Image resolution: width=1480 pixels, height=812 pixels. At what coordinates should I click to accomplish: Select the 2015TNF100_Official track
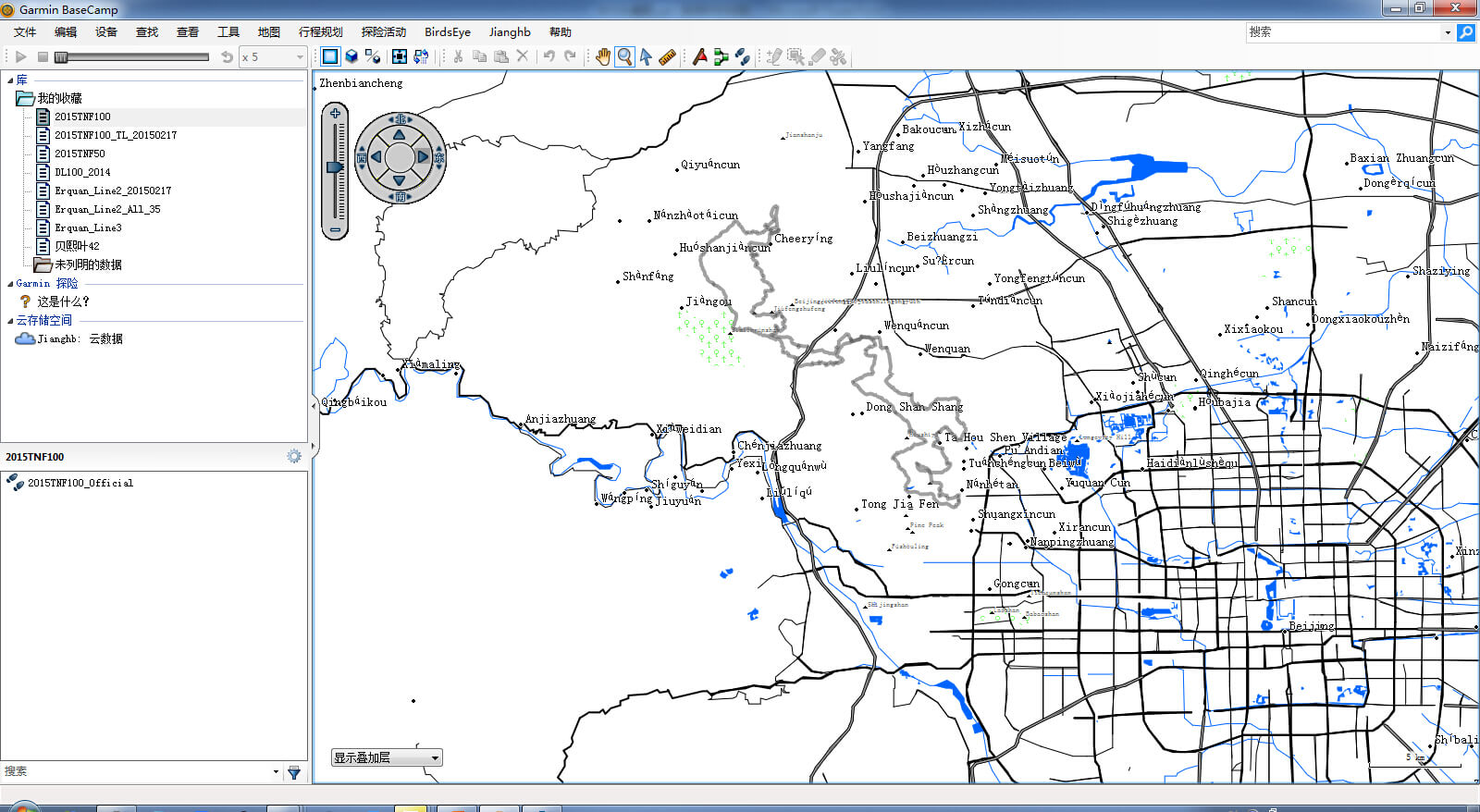(80, 483)
